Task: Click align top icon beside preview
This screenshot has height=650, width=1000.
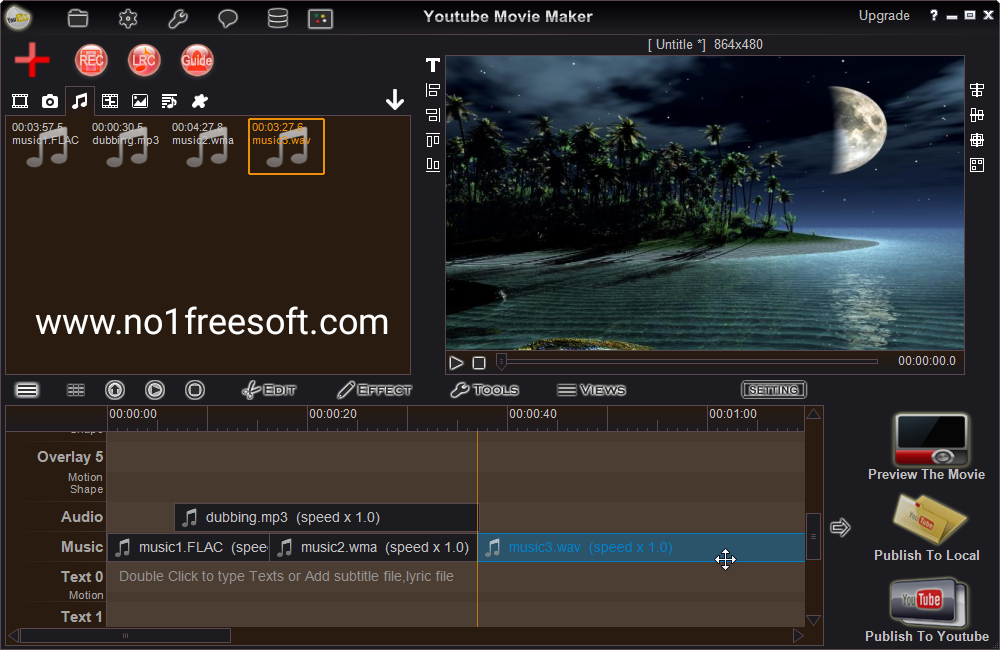Action: [x=433, y=140]
